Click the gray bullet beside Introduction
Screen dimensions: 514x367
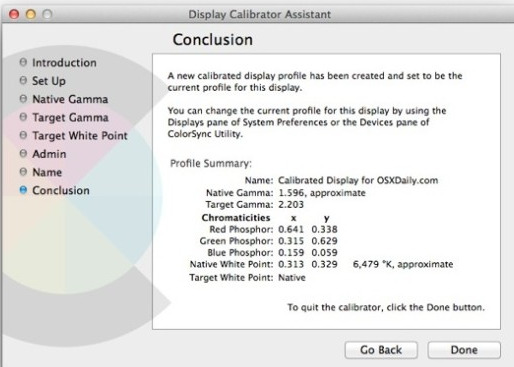tap(23, 62)
